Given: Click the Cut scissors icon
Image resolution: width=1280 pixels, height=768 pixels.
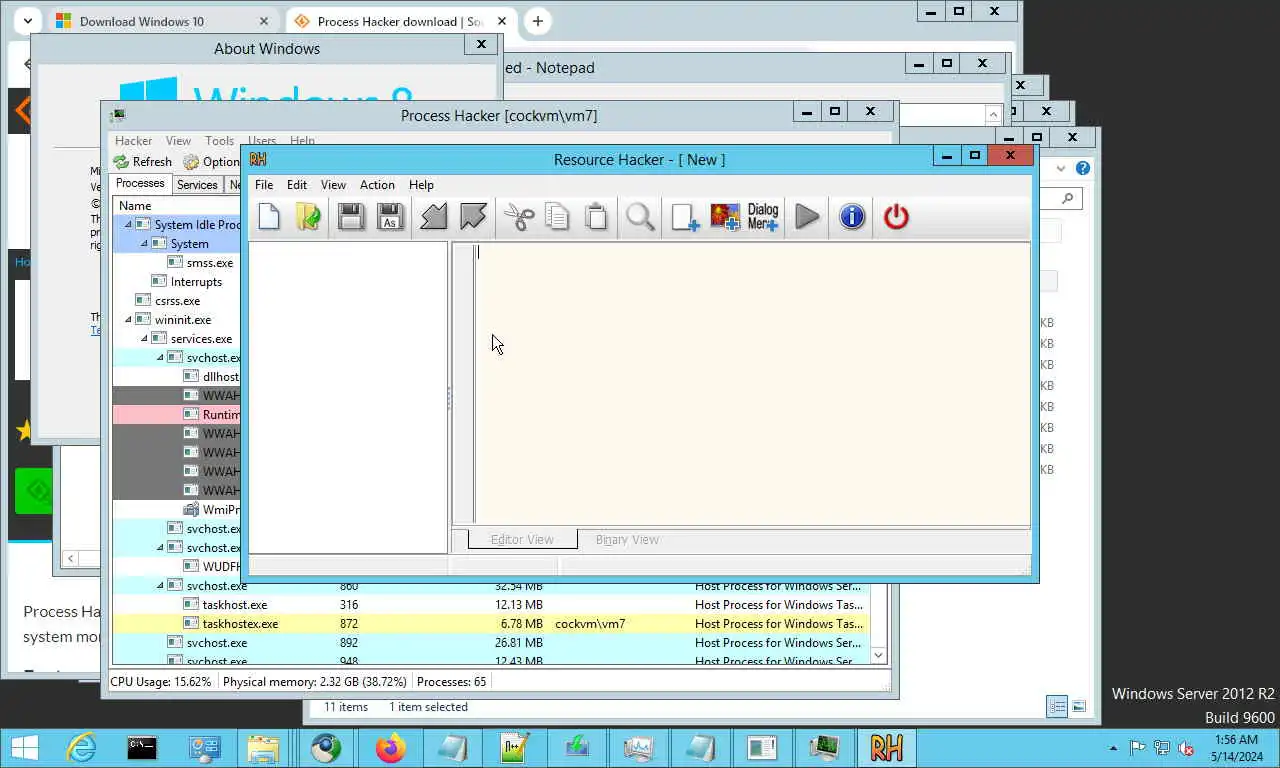Looking at the screenshot, I should (x=519, y=217).
